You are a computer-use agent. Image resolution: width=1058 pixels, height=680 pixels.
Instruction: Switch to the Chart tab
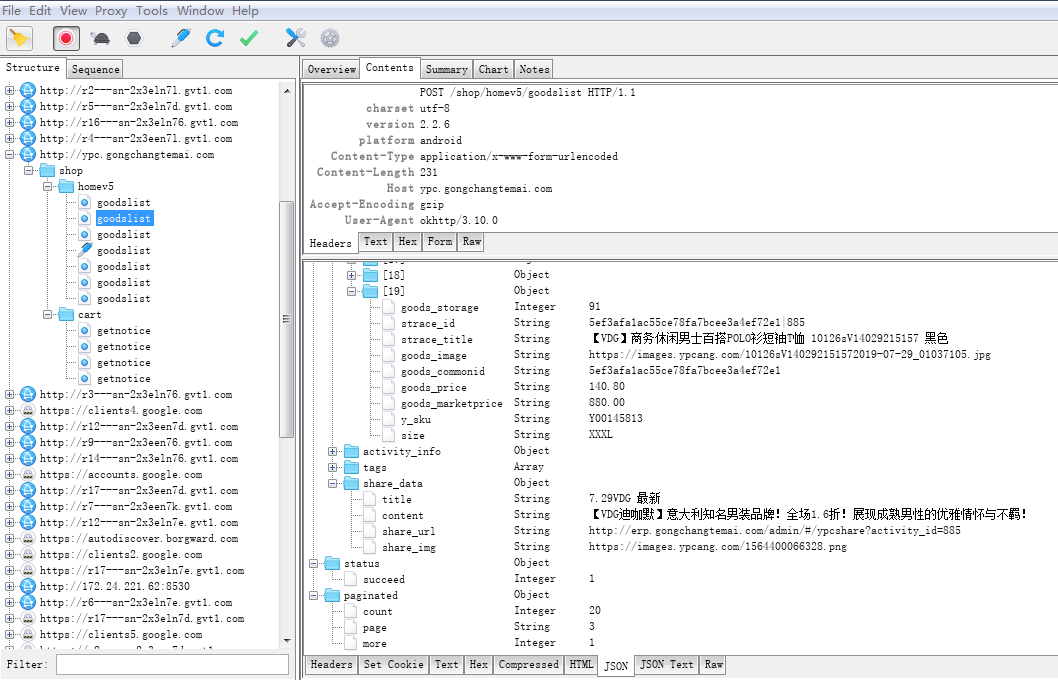[493, 69]
